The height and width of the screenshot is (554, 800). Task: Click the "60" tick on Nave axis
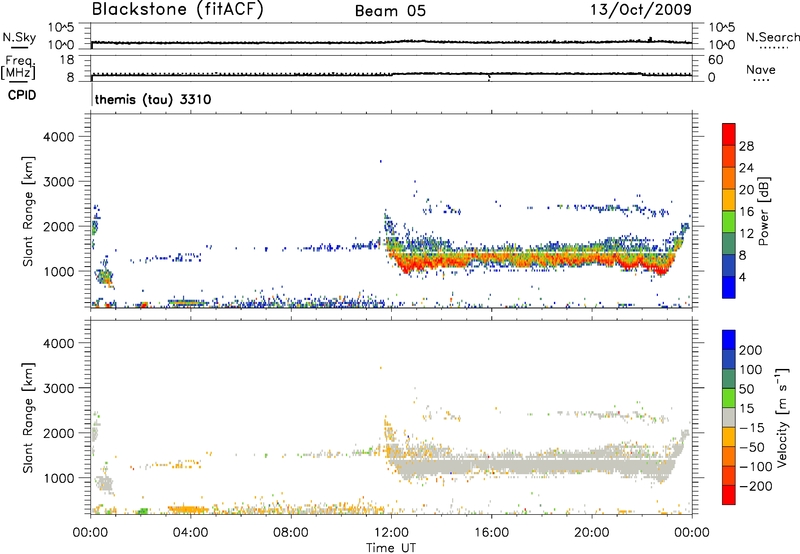(715, 60)
